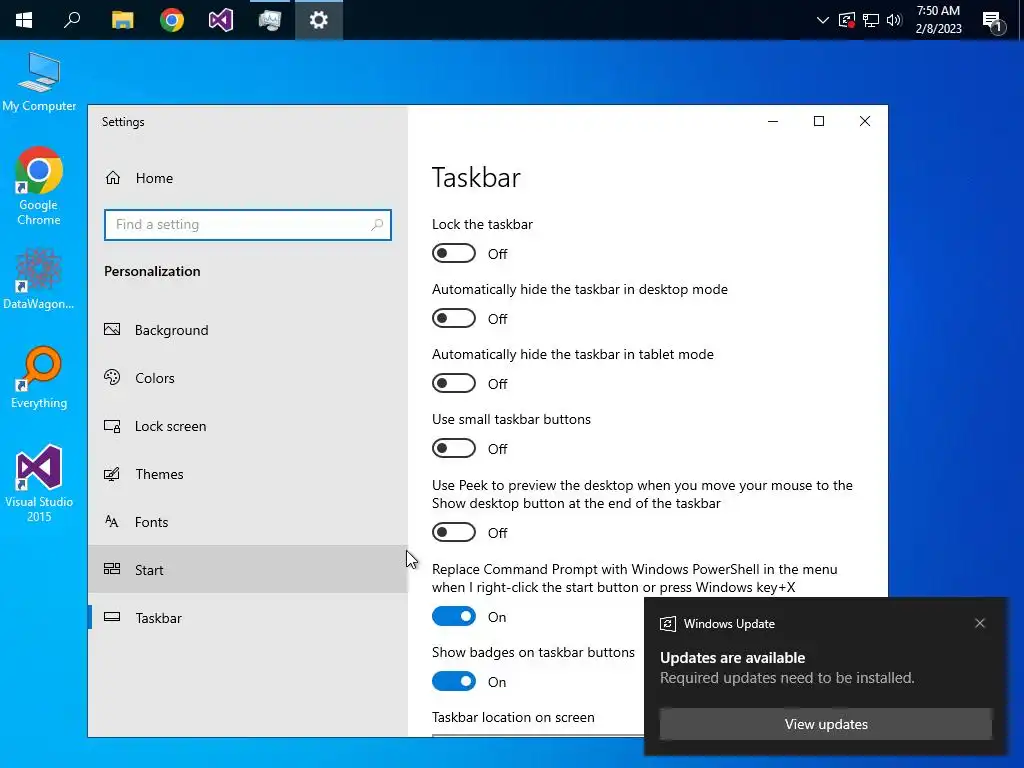Dismiss the Windows Update notification

tap(980, 623)
